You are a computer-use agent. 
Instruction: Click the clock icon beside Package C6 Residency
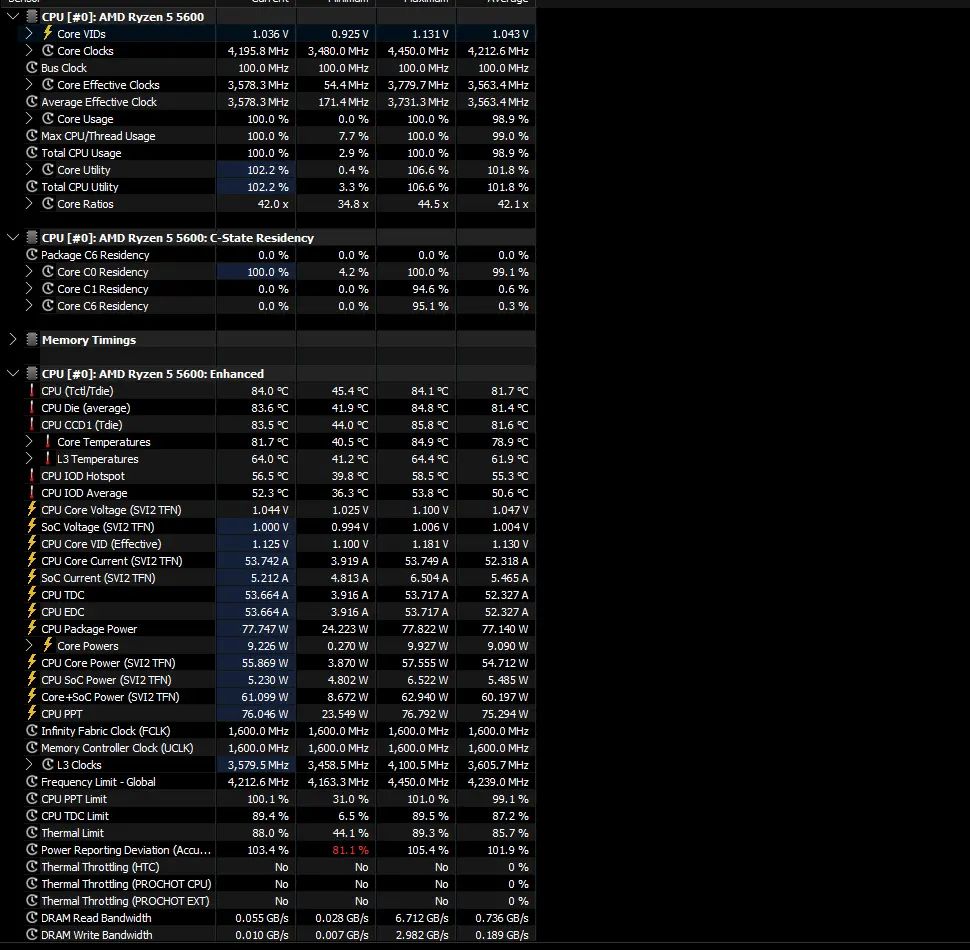pyautogui.click(x=32, y=255)
